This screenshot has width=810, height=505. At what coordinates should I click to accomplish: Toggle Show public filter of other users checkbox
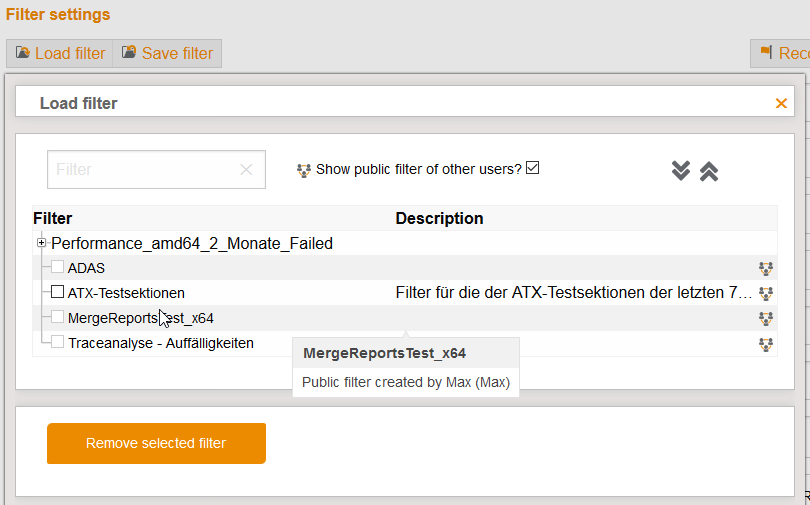tap(533, 168)
